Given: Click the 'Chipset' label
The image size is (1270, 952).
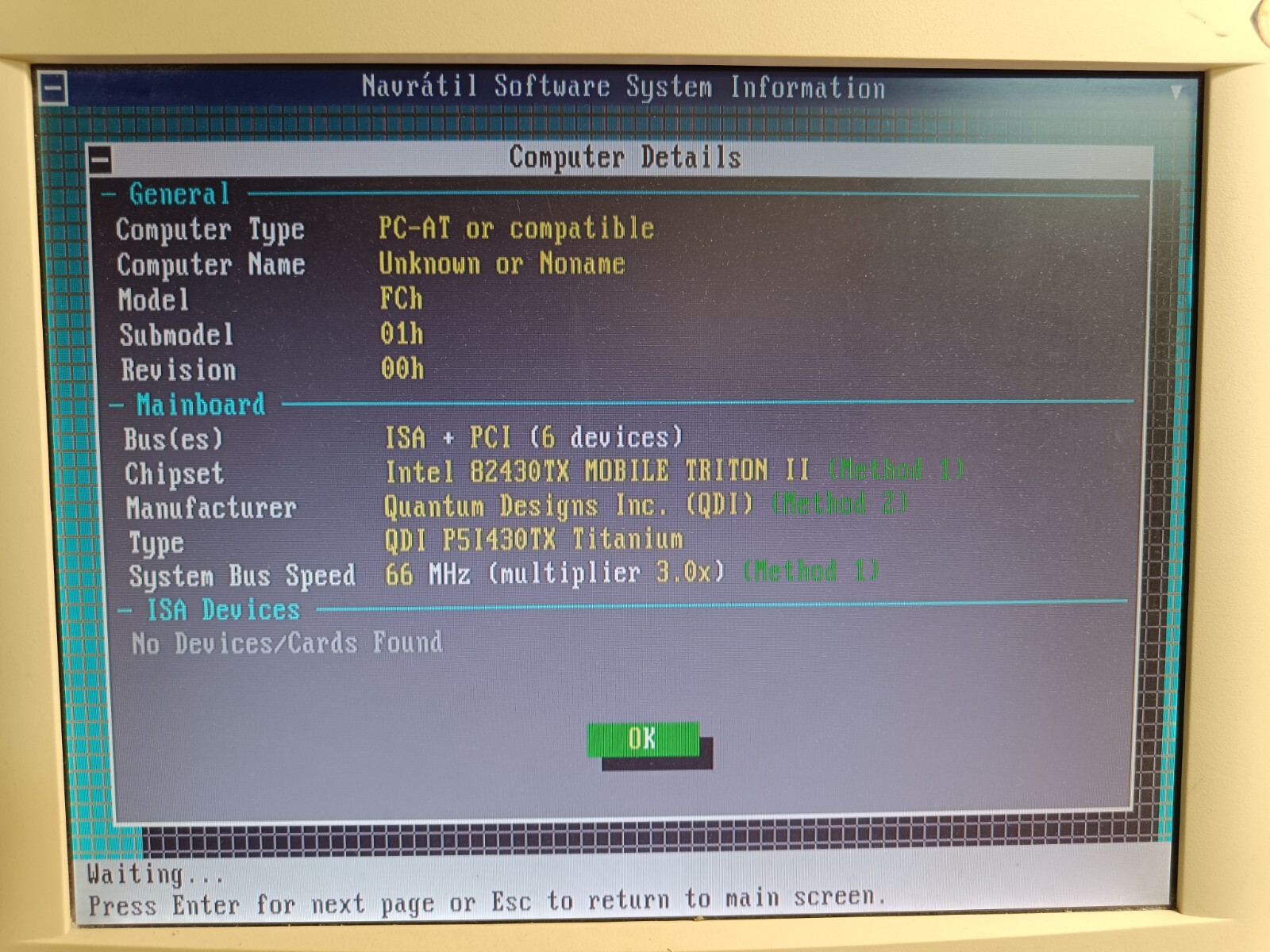Looking at the screenshot, I should coord(175,474).
